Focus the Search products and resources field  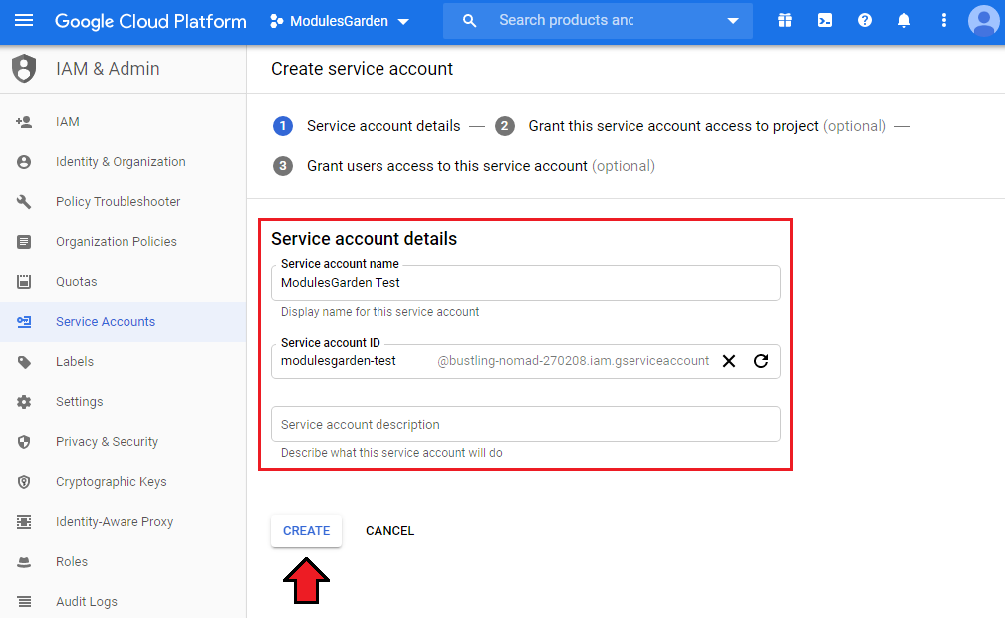coord(566,21)
